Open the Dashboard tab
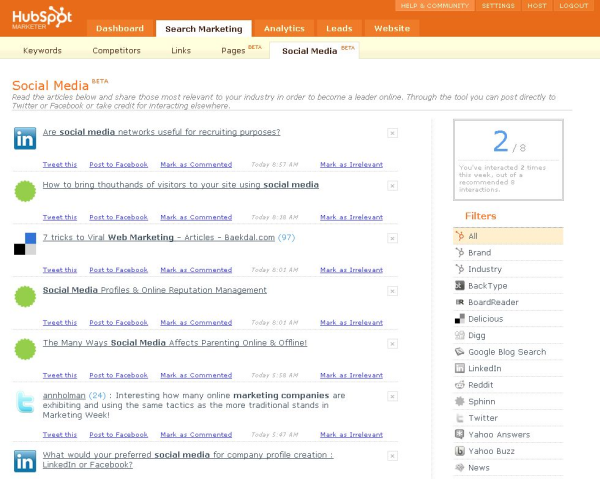Viewport: 600px width, 479px height. 119,28
